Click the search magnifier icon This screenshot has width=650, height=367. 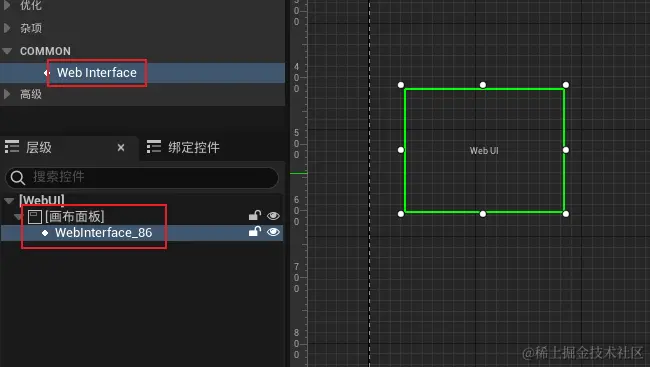pos(17,177)
